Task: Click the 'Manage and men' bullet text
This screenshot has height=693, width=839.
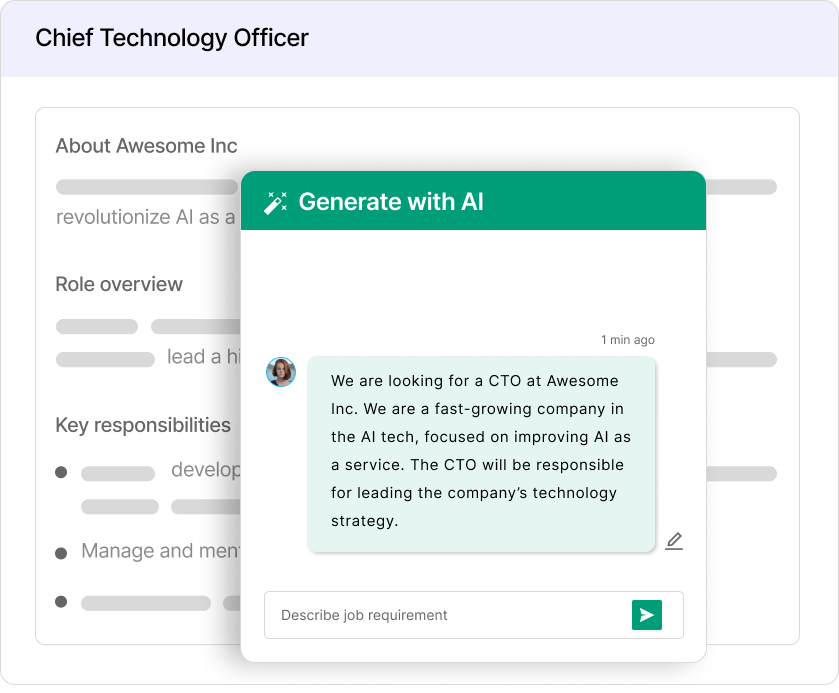Action: pyautogui.click(x=161, y=551)
